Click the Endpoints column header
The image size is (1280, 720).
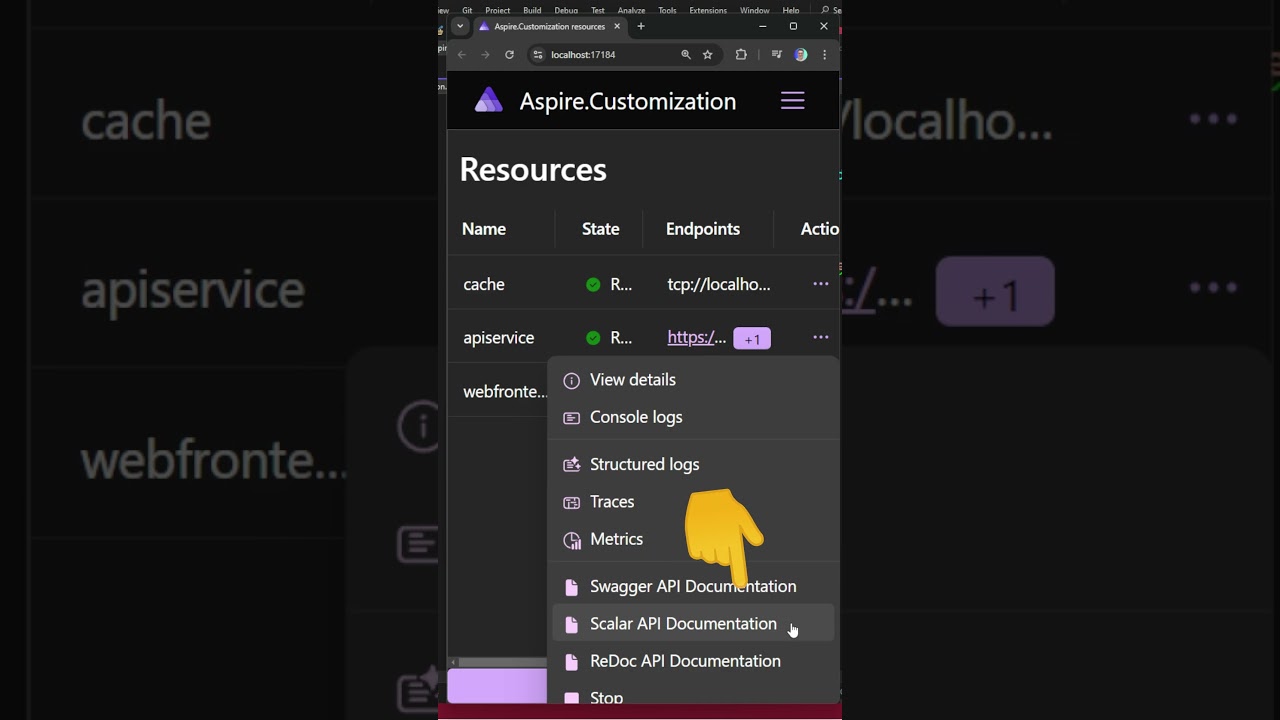(703, 229)
